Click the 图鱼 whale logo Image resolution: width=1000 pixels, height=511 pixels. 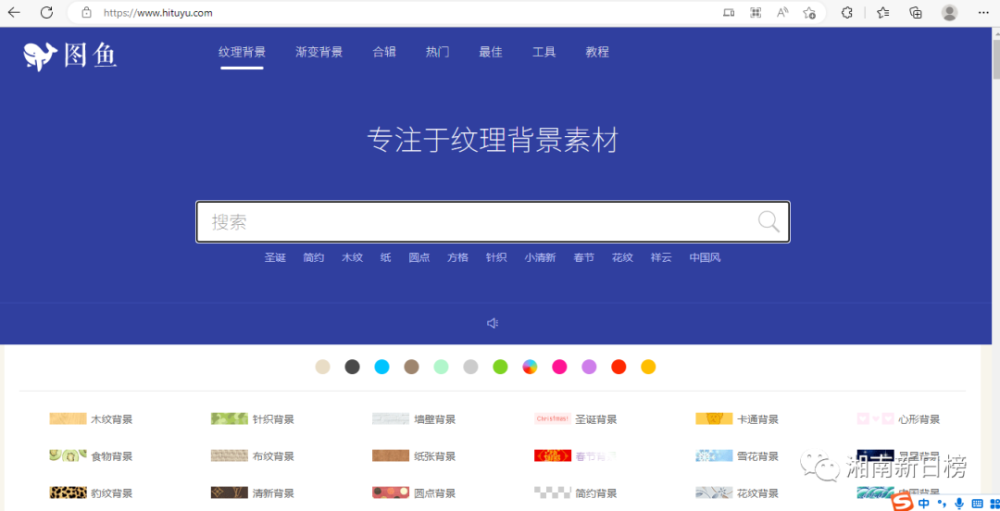click(70, 56)
